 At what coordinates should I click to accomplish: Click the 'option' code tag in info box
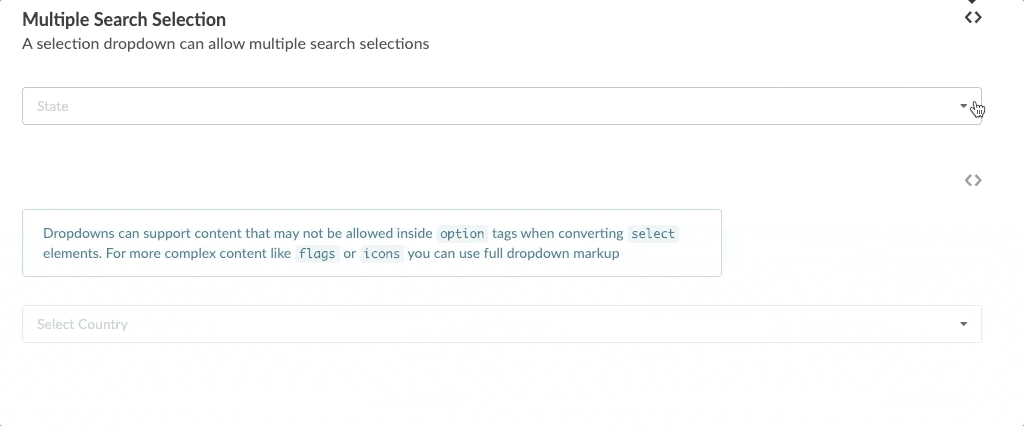pyautogui.click(x=462, y=234)
